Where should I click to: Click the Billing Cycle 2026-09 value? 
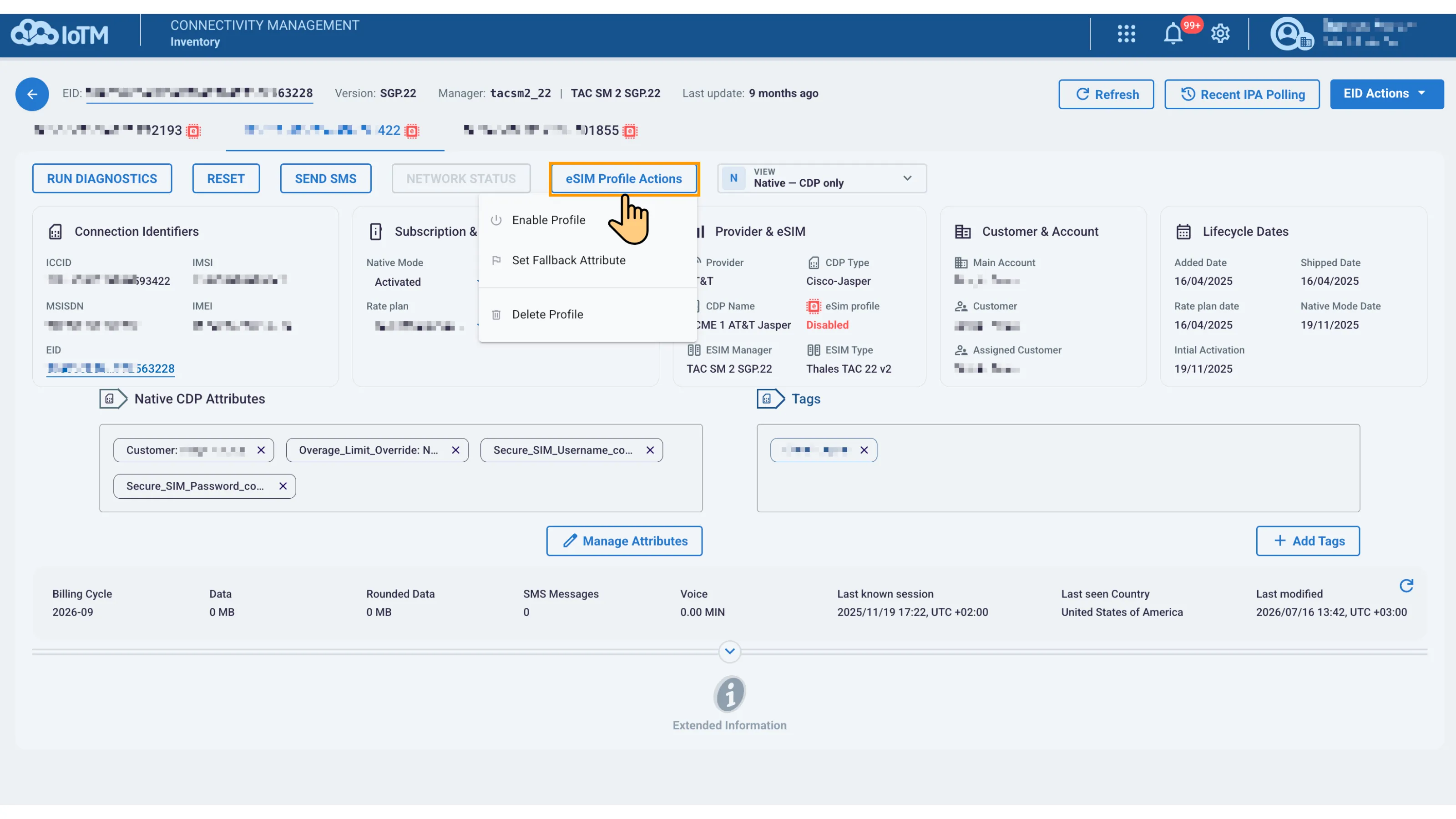73,613
